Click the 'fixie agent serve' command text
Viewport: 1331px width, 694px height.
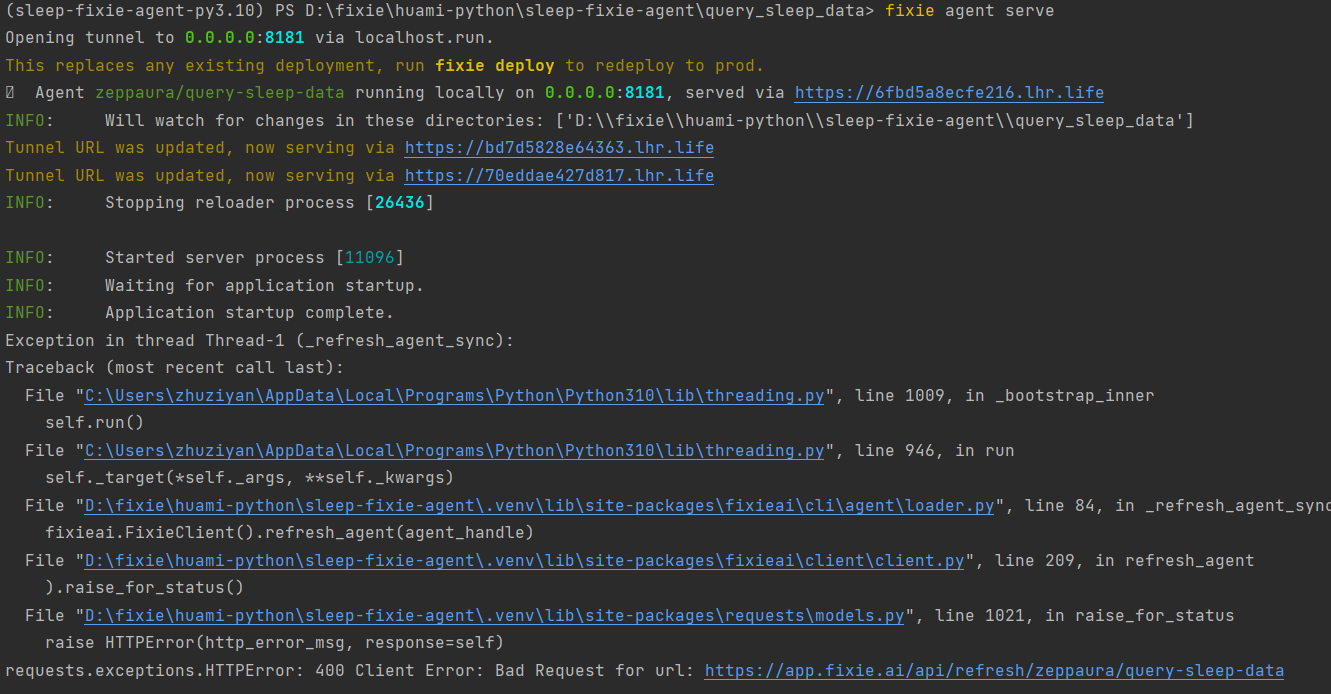pos(969,11)
